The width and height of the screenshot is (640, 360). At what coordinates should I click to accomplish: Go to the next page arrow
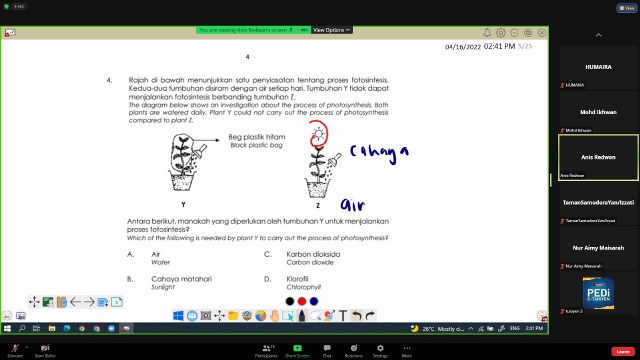coord(89,302)
